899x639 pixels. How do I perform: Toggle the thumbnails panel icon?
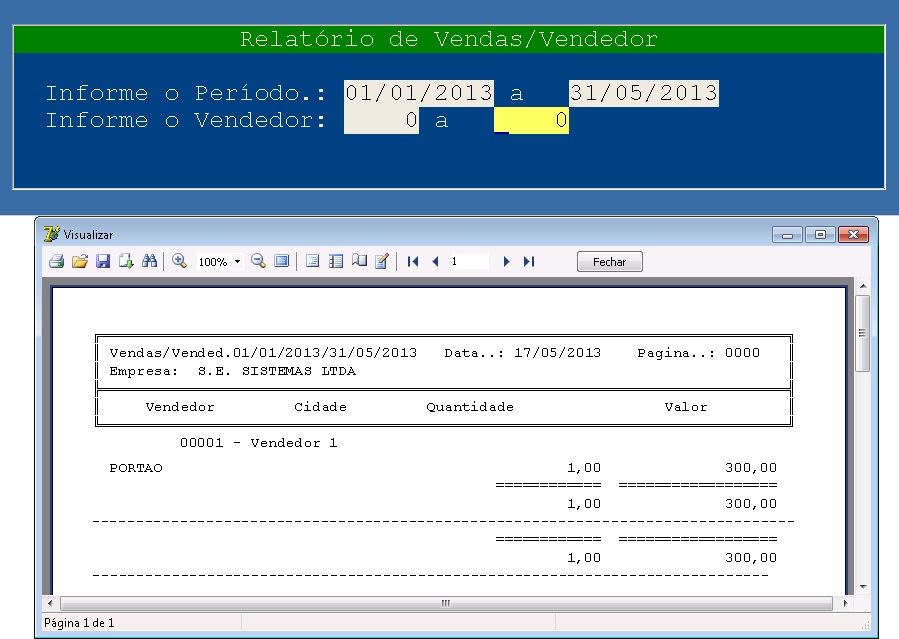pyautogui.click(x=336, y=261)
